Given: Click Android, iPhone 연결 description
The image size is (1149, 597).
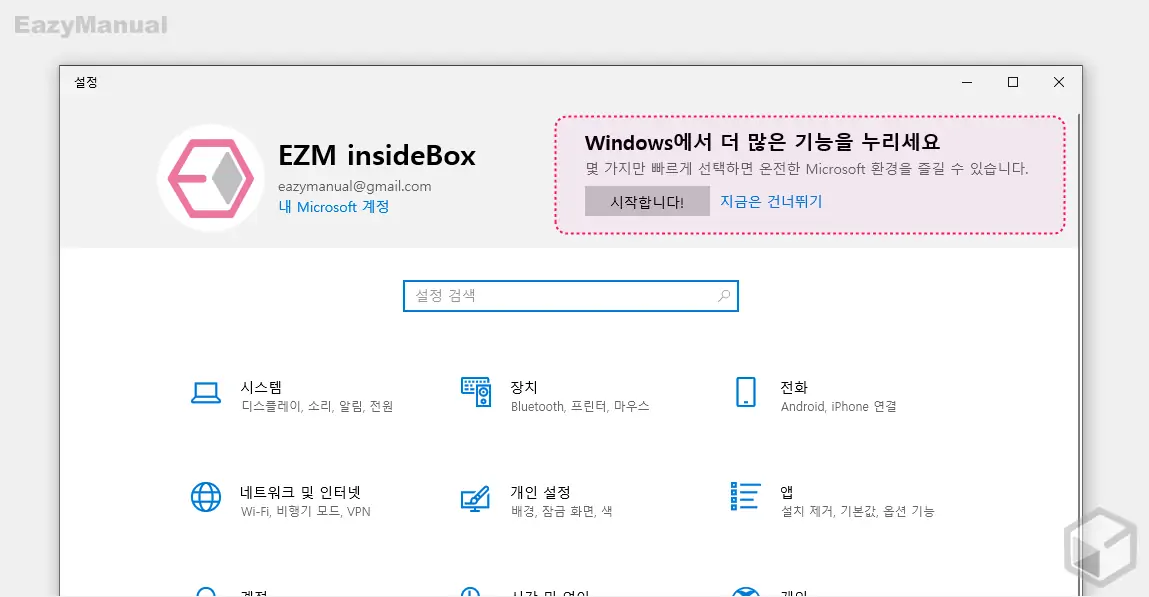Looking at the screenshot, I should coord(838,407).
